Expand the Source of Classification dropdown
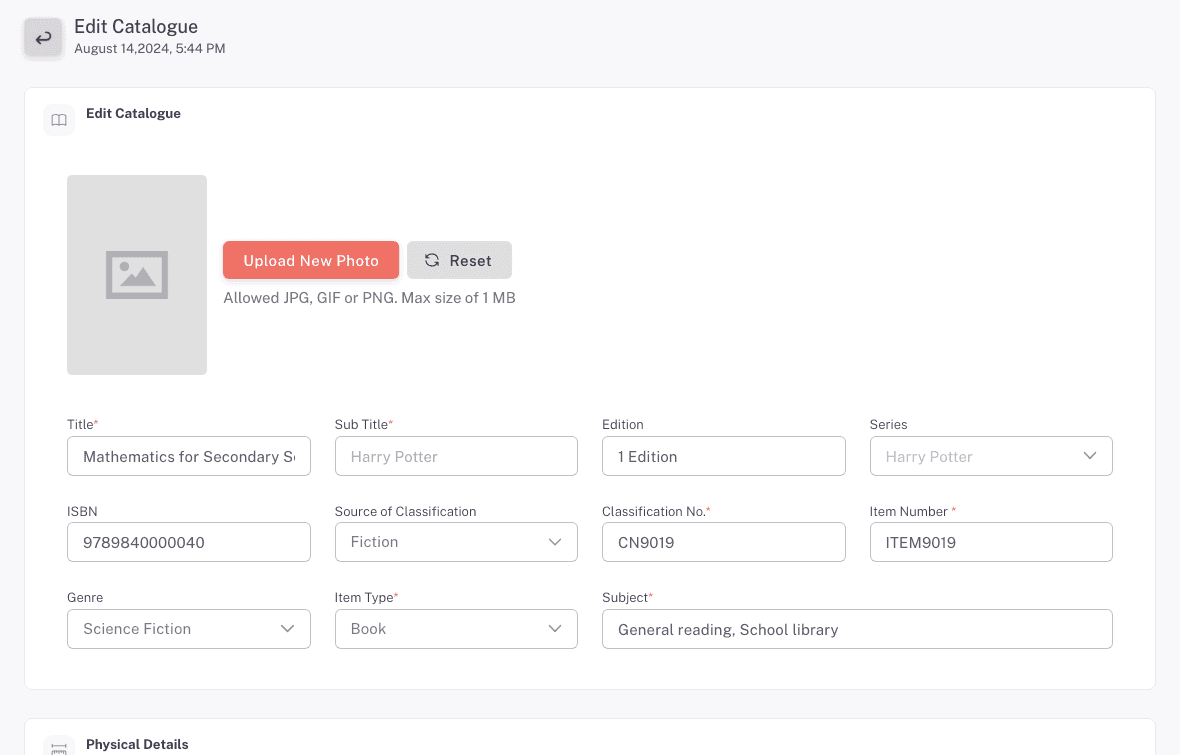1180x755 pixels. (456, 542)
